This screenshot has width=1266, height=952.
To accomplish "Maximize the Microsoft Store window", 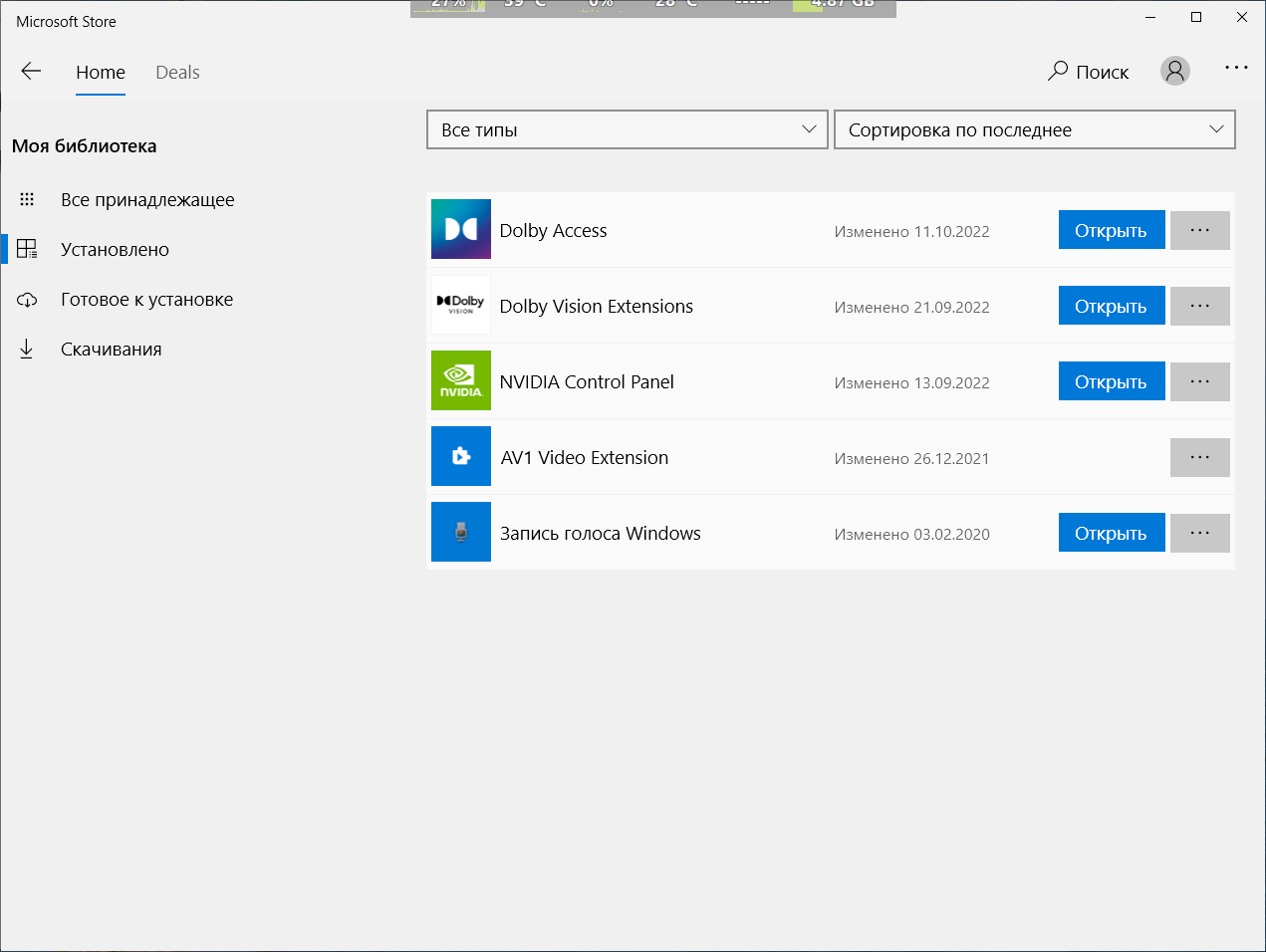I will pyautogui.click(x=1196, y=17).
